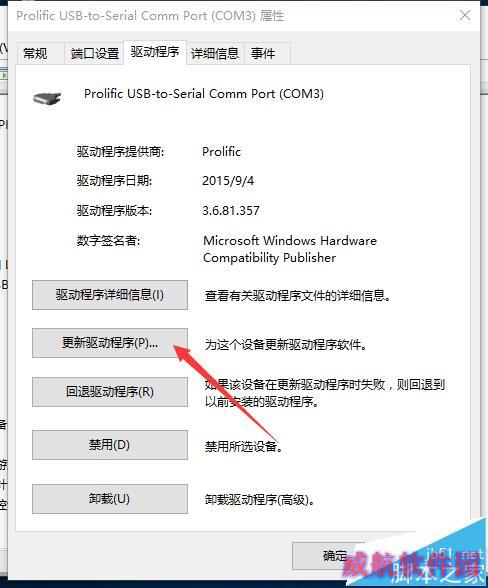Close the COM3 properties dialog
The image size is (488, 588).
click(465, 16)
